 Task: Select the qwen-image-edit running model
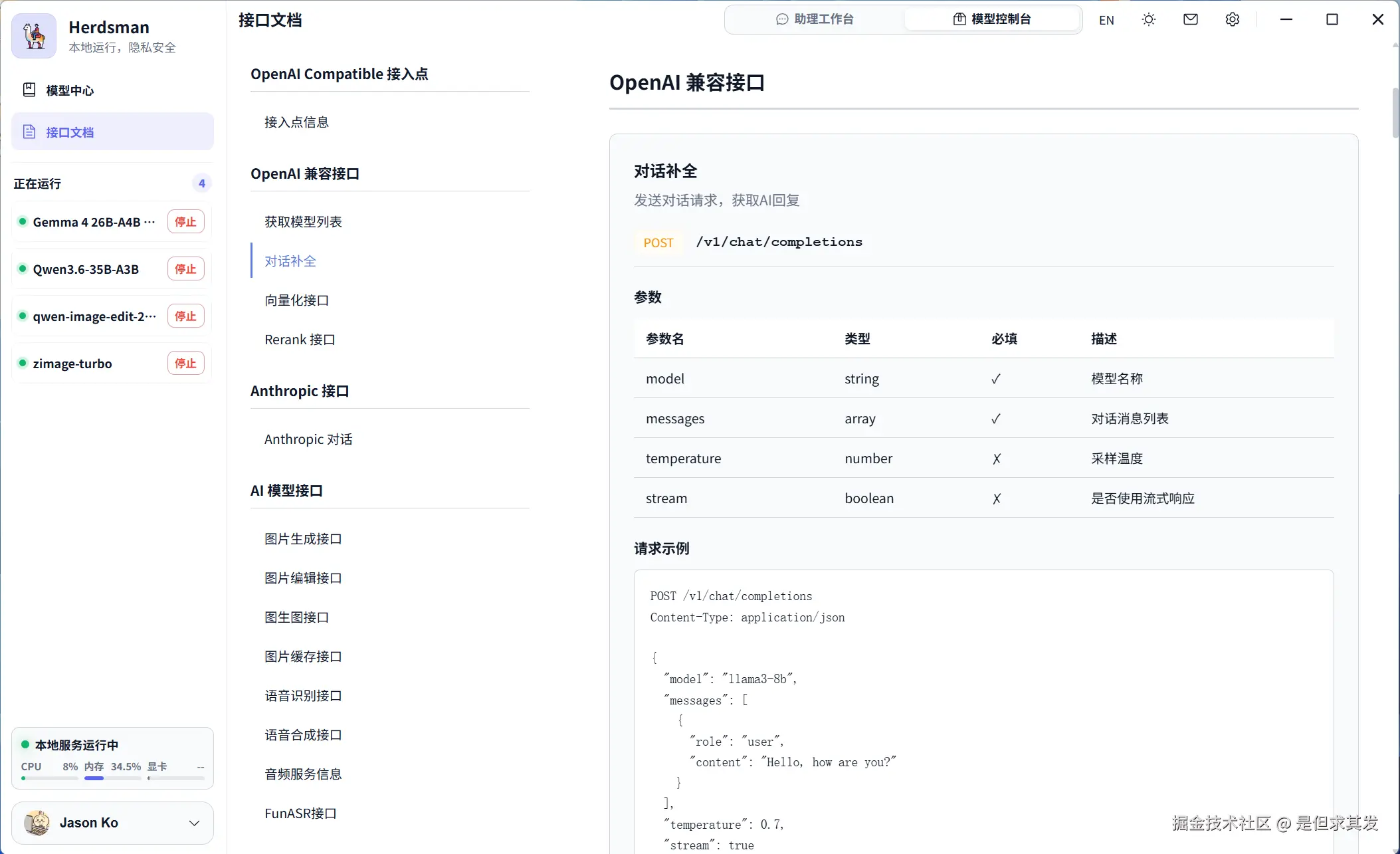pyautogui.click(x=94, y=316)
